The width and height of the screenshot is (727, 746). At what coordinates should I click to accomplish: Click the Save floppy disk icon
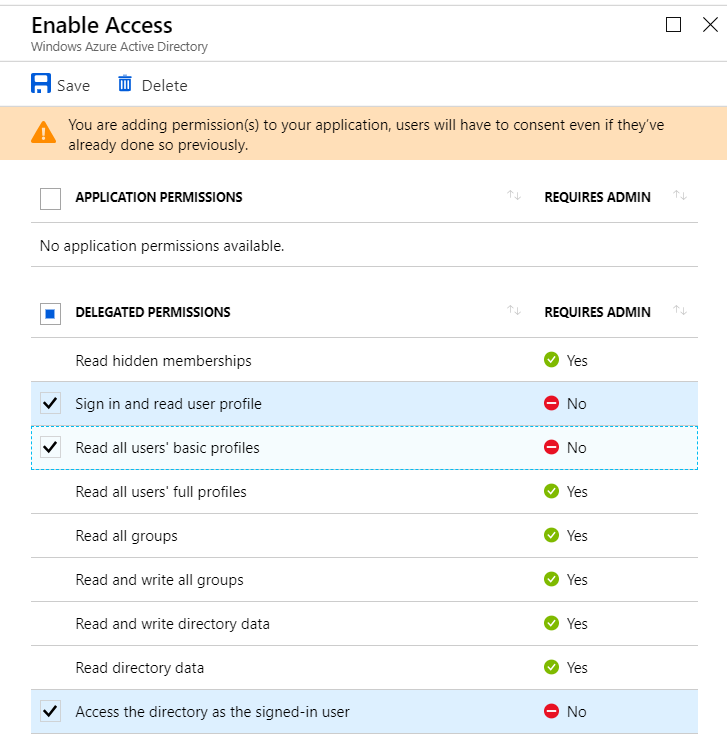41,84
